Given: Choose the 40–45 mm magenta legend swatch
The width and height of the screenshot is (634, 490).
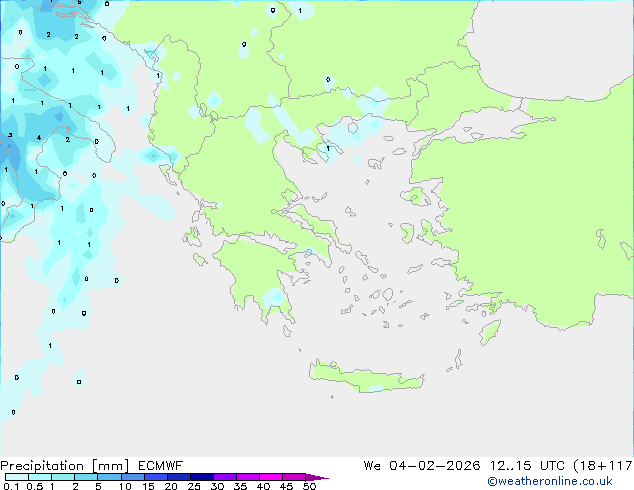Looking at the screenshot, I should click(x=271, y=477).
